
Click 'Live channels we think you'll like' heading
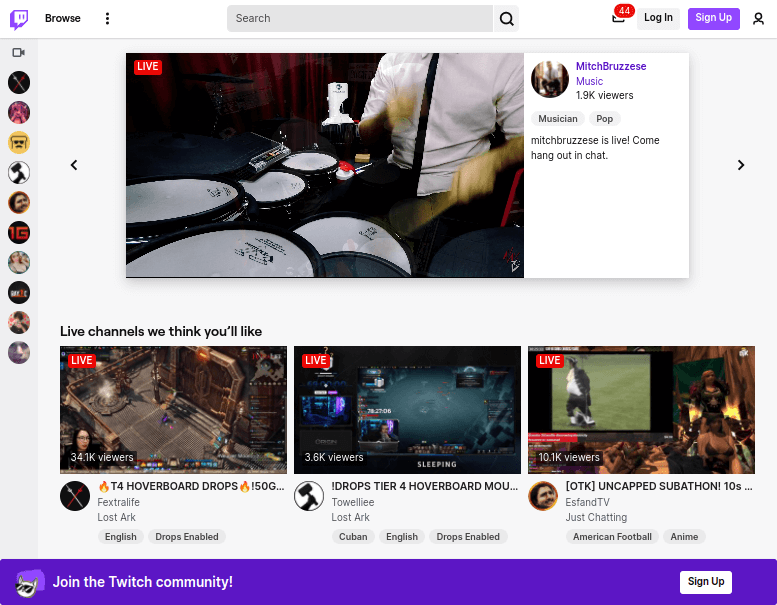pyautogui.click(x=161, y=331)
